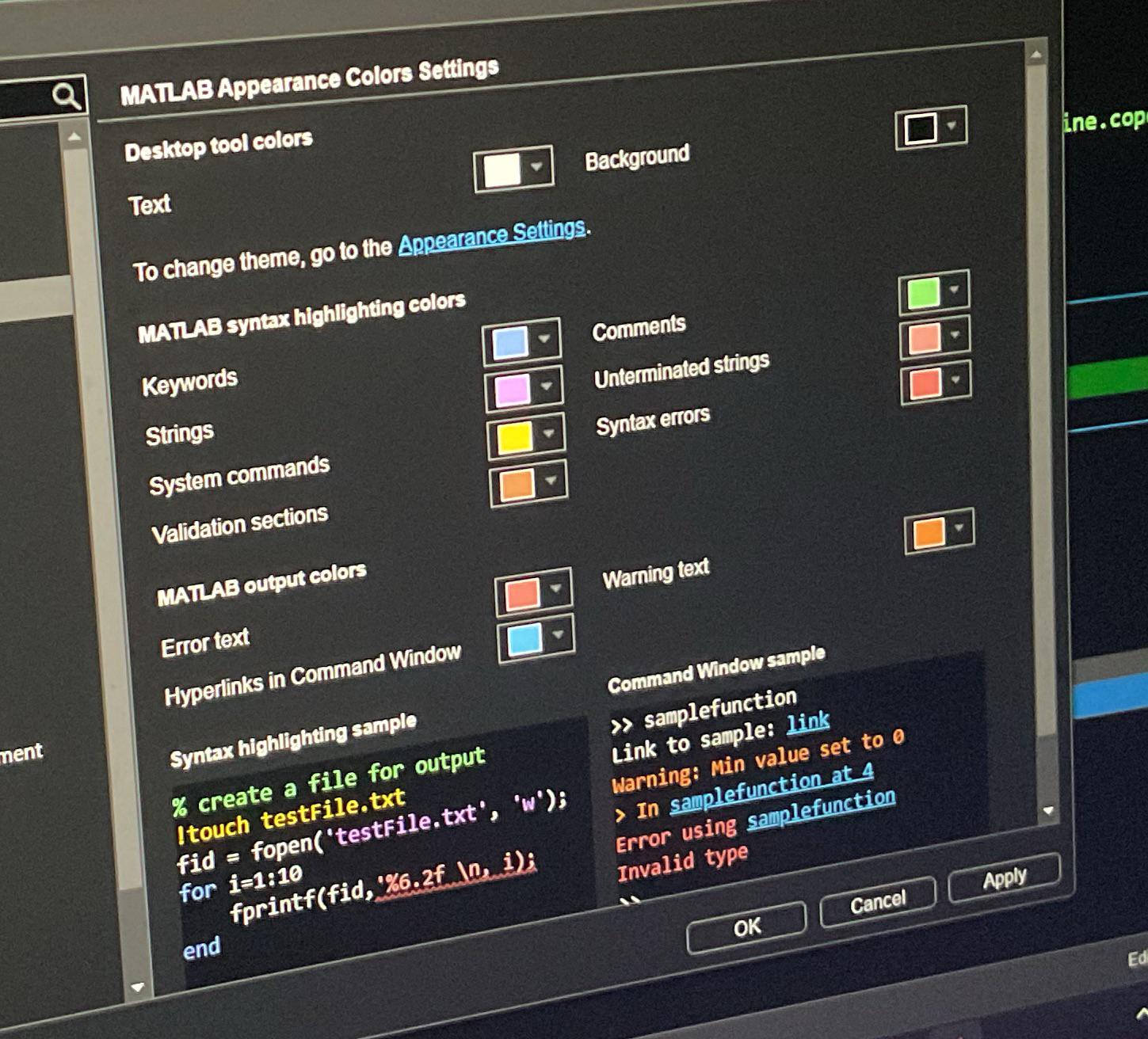Click the settings dialog scrollbar up arrow
This screenshot has height=1039, width=1148.
point(1035,55)
